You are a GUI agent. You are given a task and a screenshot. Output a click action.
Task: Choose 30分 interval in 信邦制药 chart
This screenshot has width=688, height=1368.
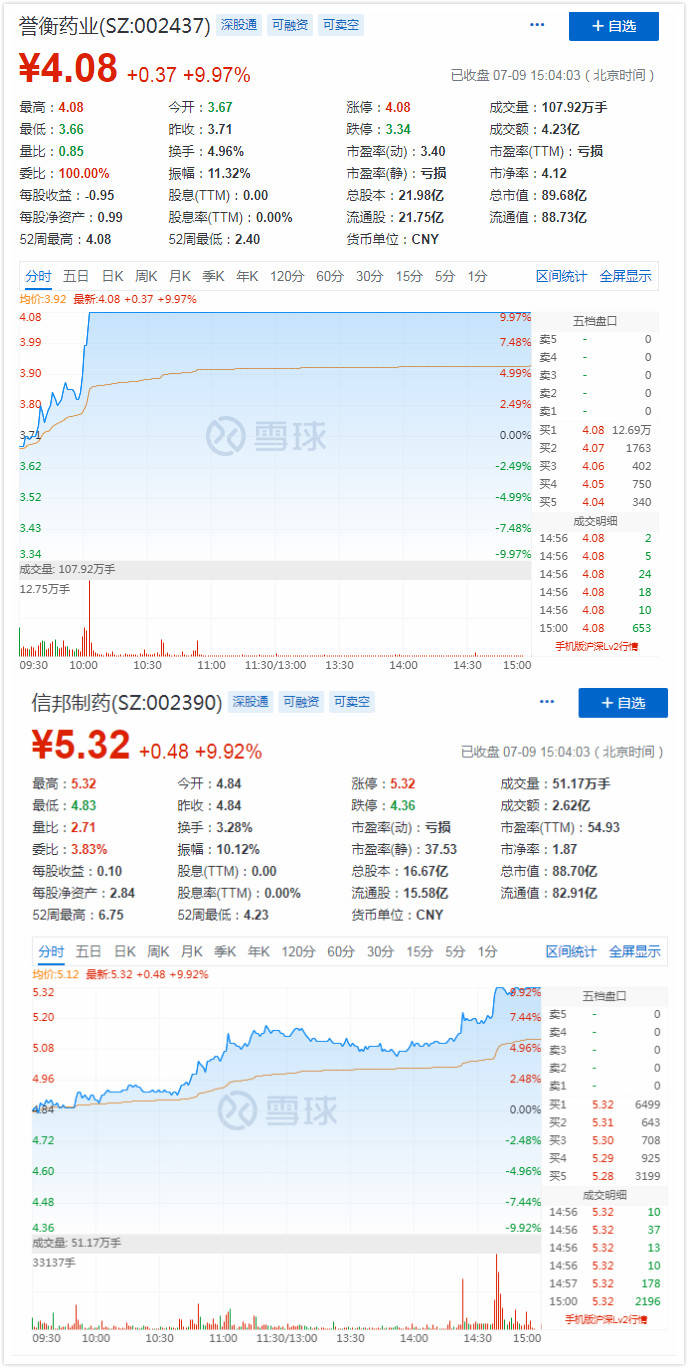coord(380,951)
